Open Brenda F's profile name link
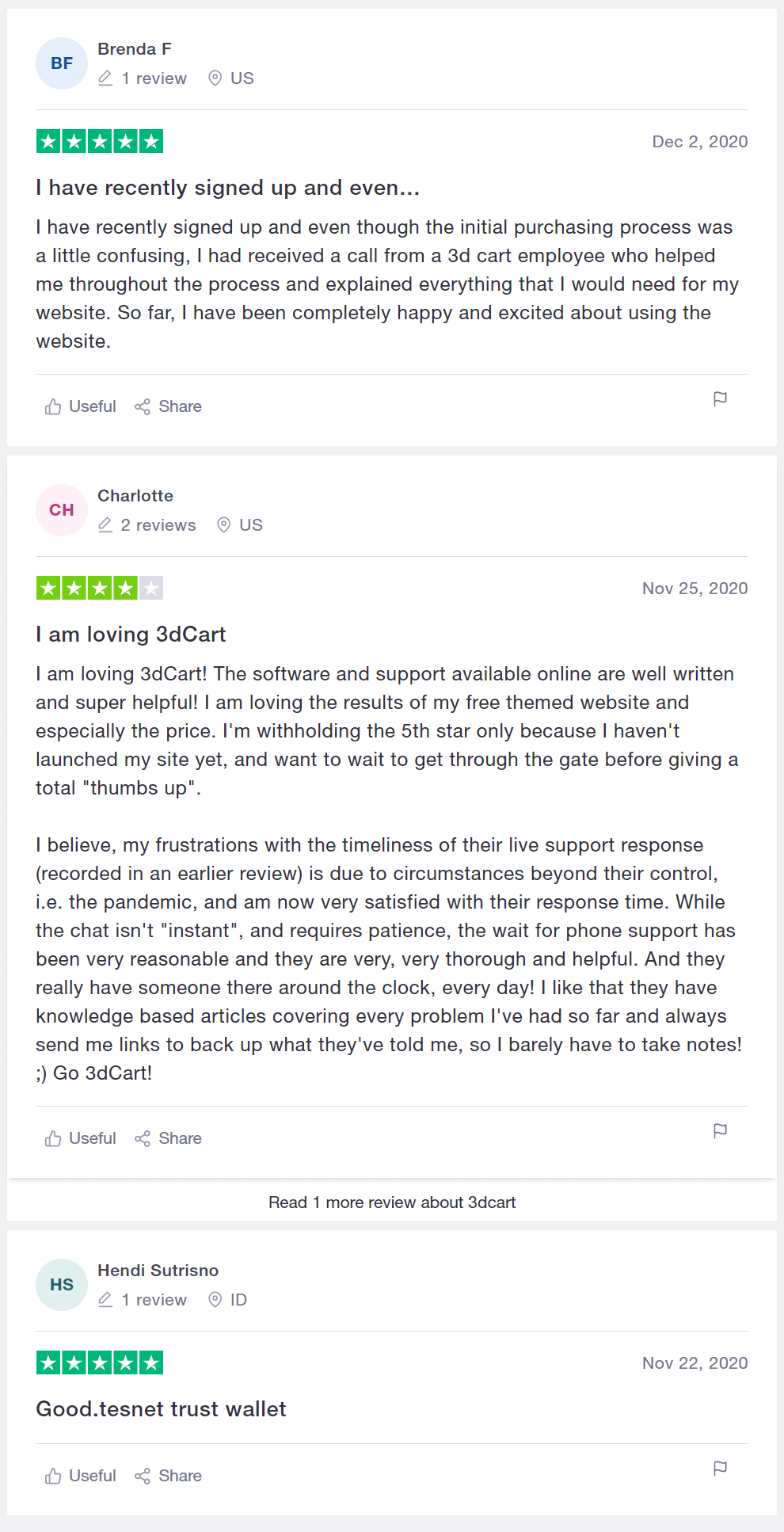 coord(135,49)
